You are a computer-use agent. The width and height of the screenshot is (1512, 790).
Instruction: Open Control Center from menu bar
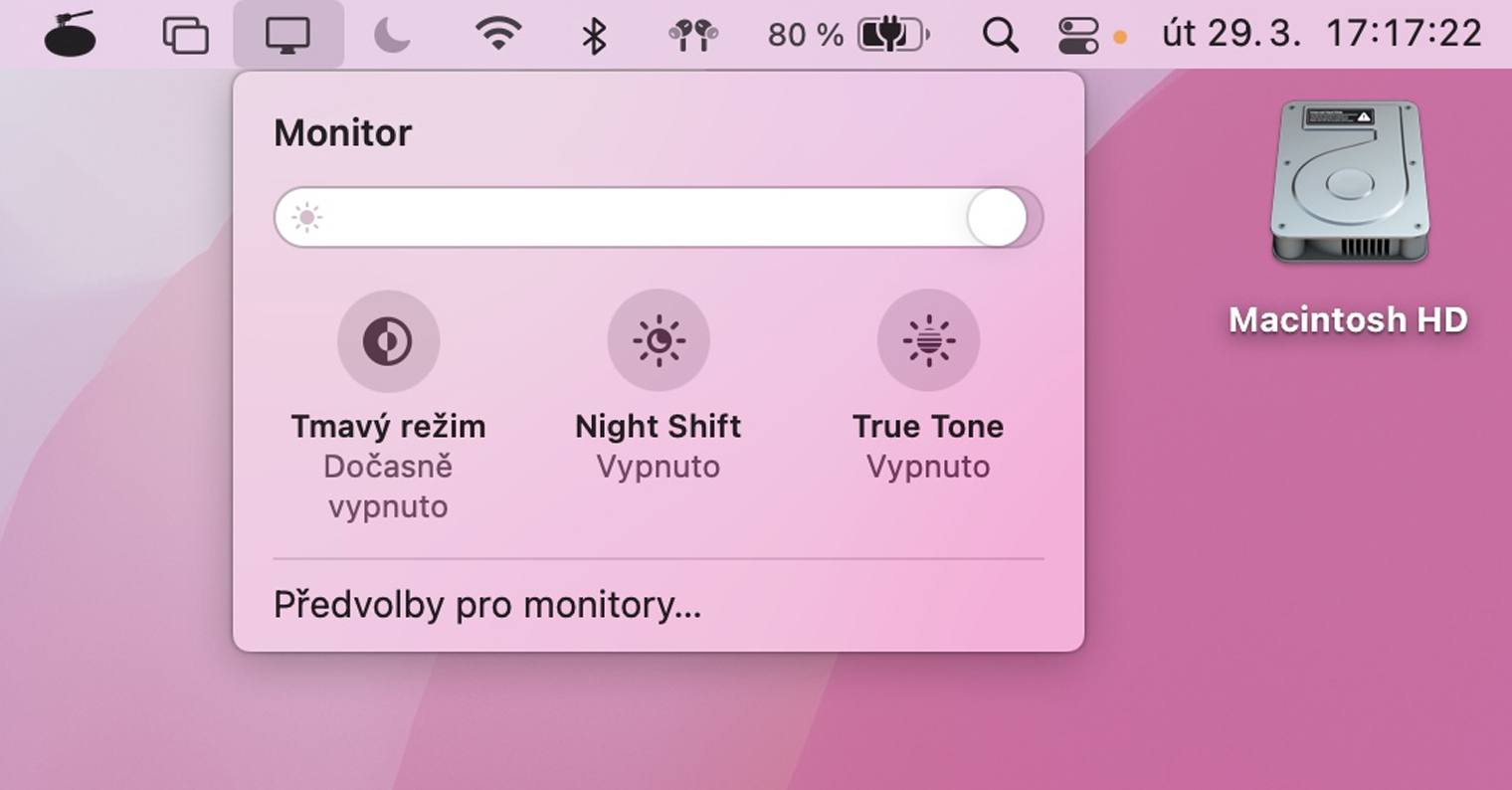click(x=1078, y=36)
